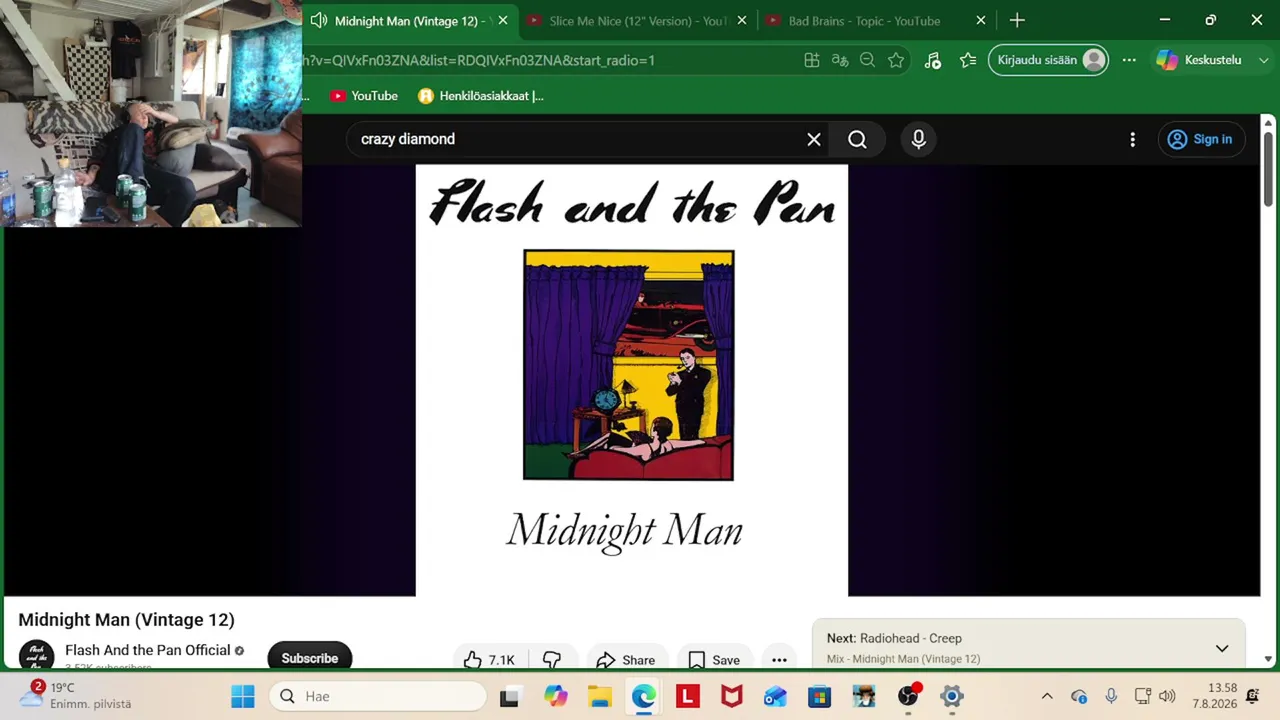This screenshot has width=1280, height=720.
Task: Open the media control music note icon
Action: [932, 60]
